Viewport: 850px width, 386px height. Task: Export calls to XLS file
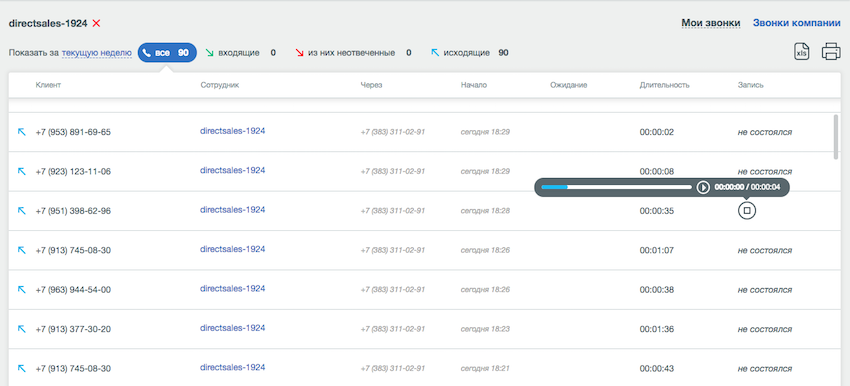pos(802,52)
